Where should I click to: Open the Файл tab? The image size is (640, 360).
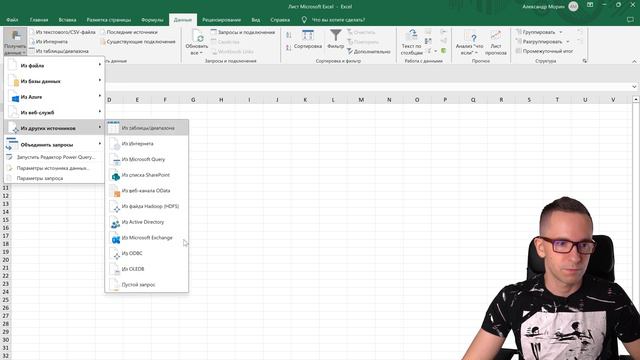12,20
